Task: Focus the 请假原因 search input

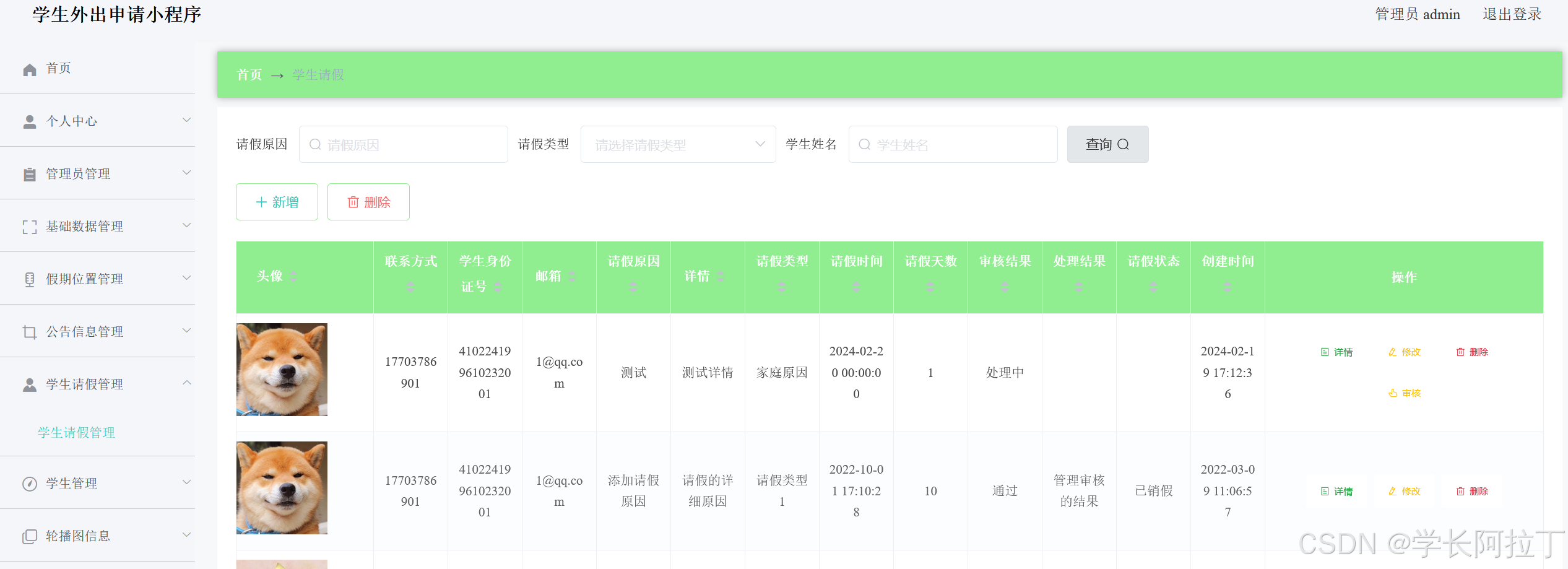Action: 403,144
